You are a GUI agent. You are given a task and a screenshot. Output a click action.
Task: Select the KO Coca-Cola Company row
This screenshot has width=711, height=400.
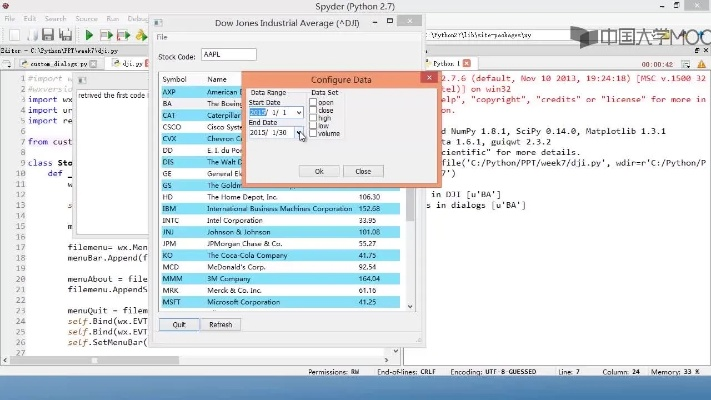[x=281, y=255]
